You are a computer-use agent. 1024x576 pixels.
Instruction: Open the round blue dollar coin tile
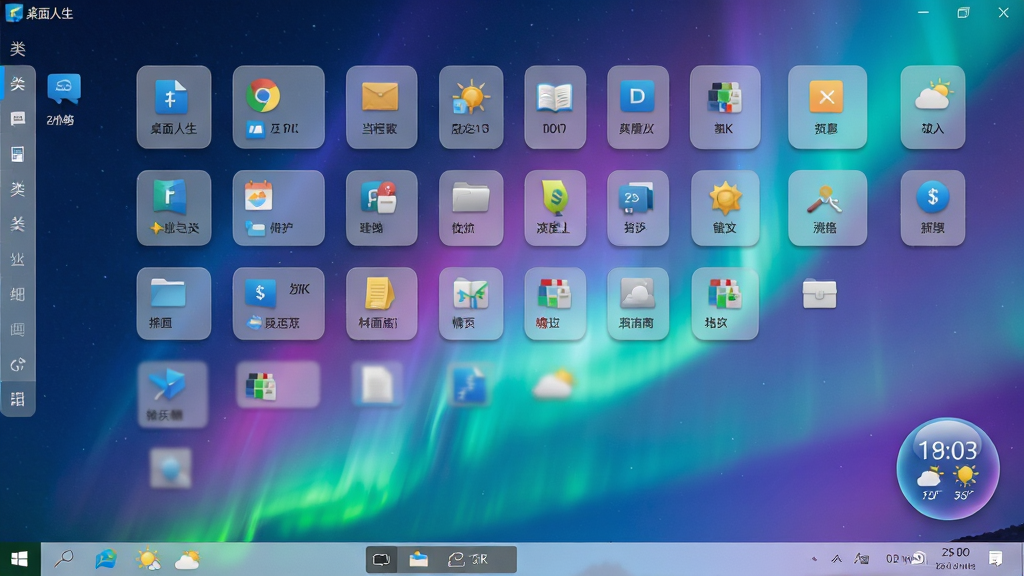pyautogui.click(x=933, y=208)
